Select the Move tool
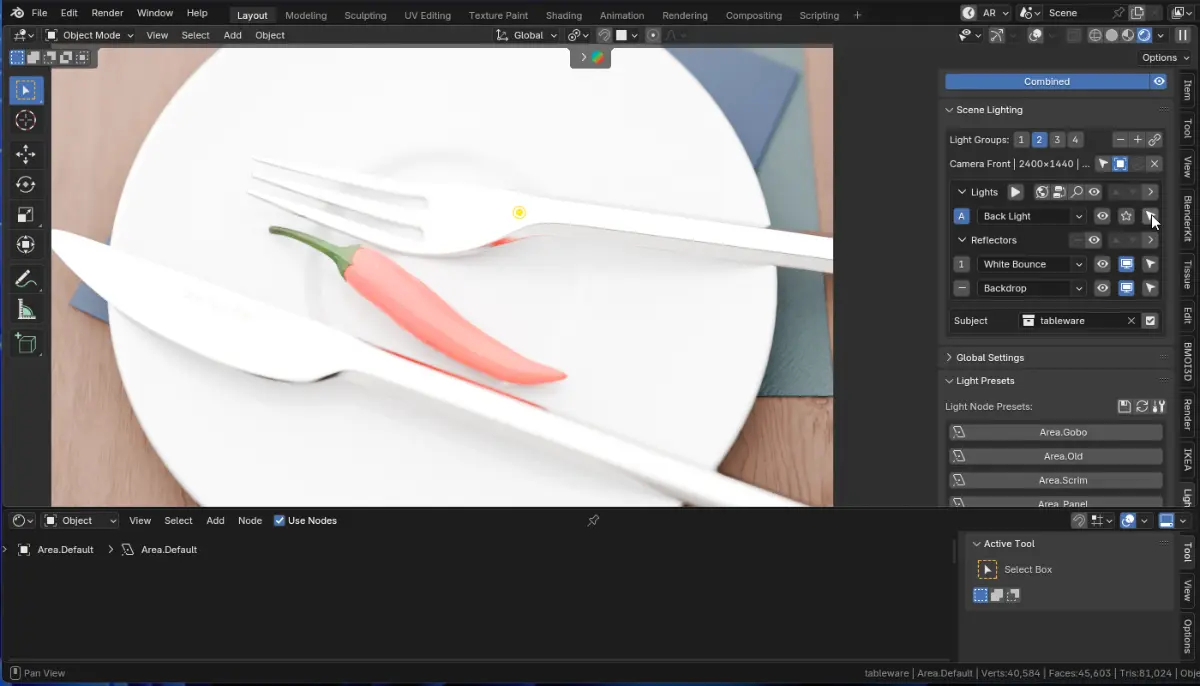The height and width of the screenshot is (686, 1200). (x=26, y=154)
